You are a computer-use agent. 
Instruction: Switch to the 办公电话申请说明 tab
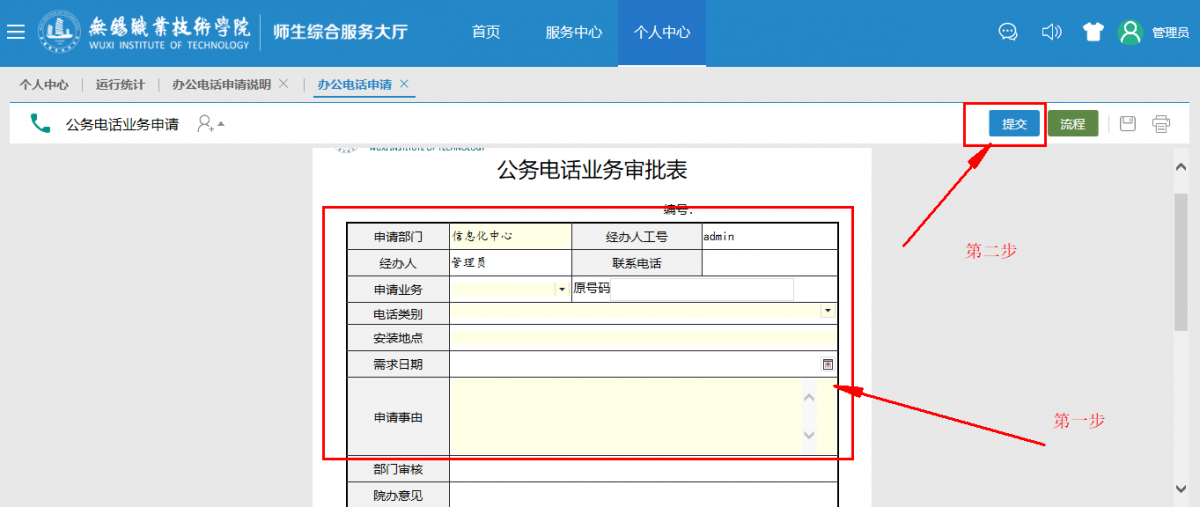click(221, 85)
